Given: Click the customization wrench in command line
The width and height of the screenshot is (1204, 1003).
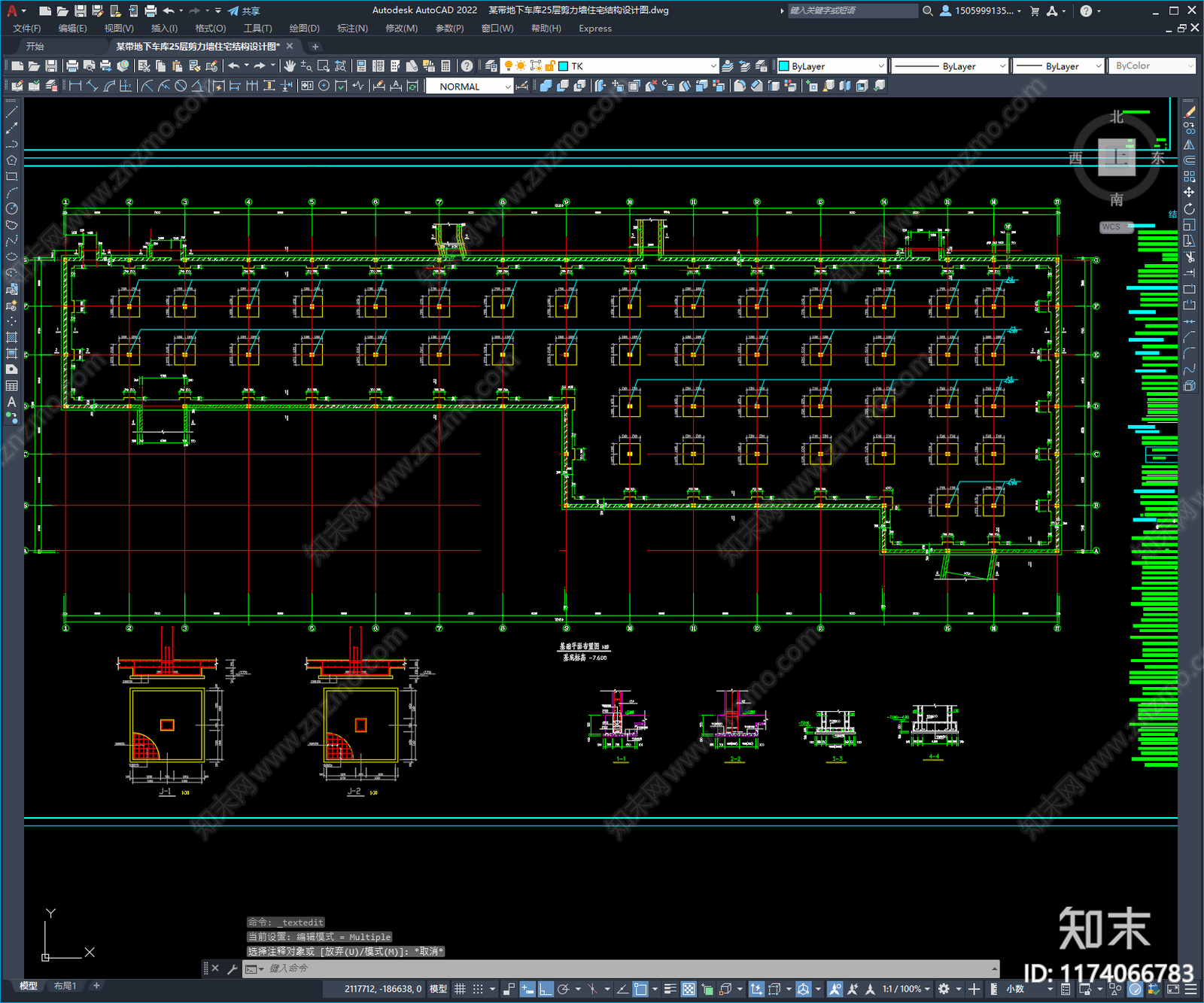Looking at the screenshot, I should (x=232, y=969).
